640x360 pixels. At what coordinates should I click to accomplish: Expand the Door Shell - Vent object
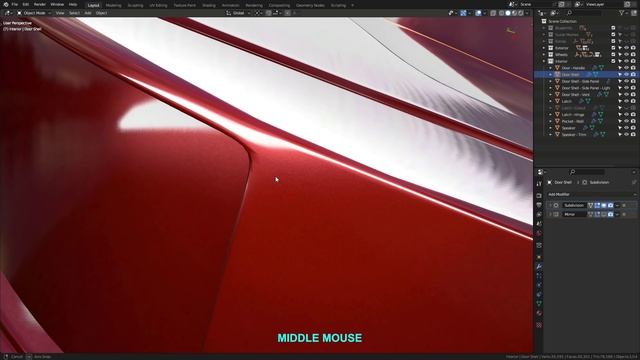pyautogui.click(x=550, y=95)
